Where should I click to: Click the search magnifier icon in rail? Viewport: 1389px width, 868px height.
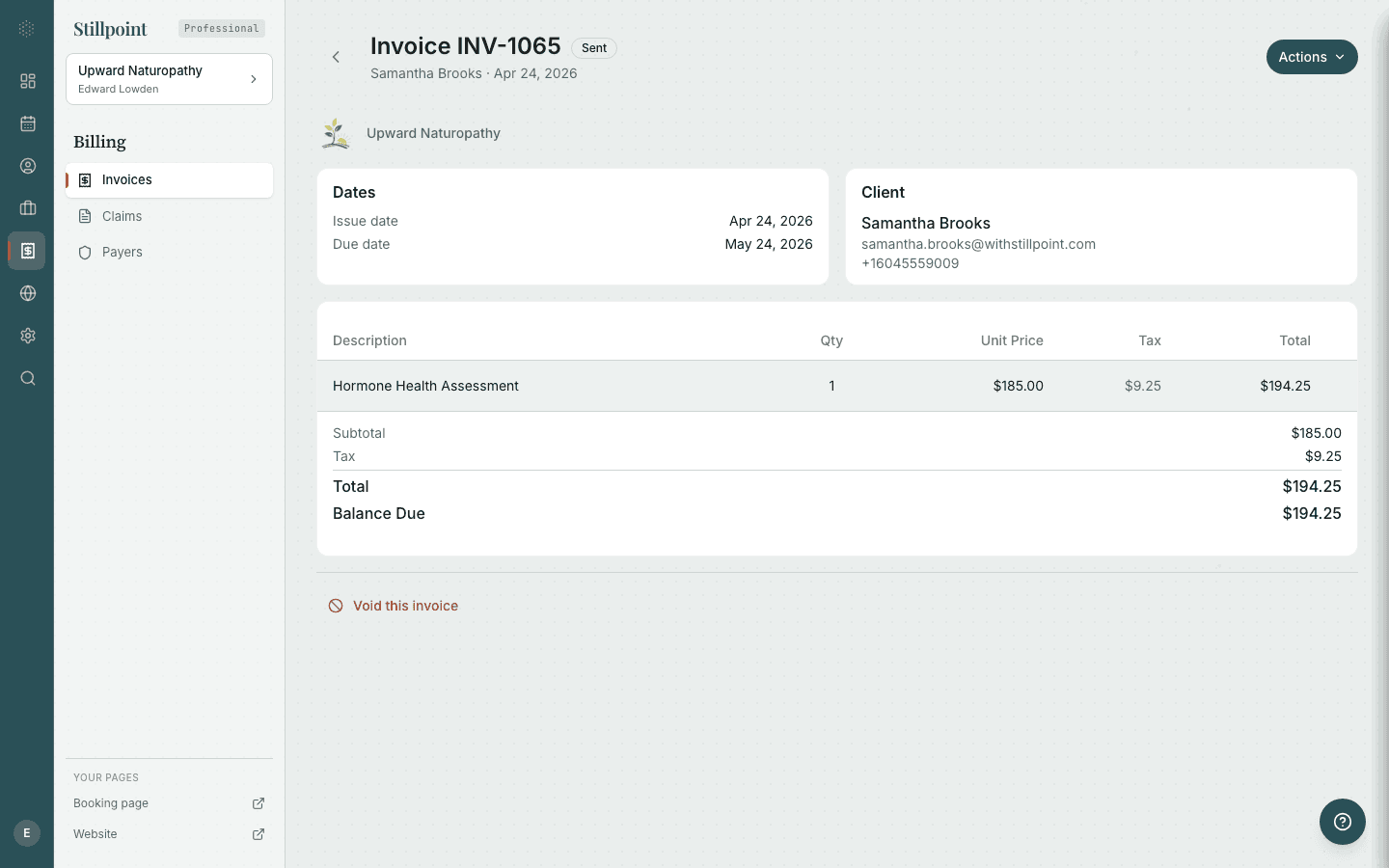coord(28,378)
